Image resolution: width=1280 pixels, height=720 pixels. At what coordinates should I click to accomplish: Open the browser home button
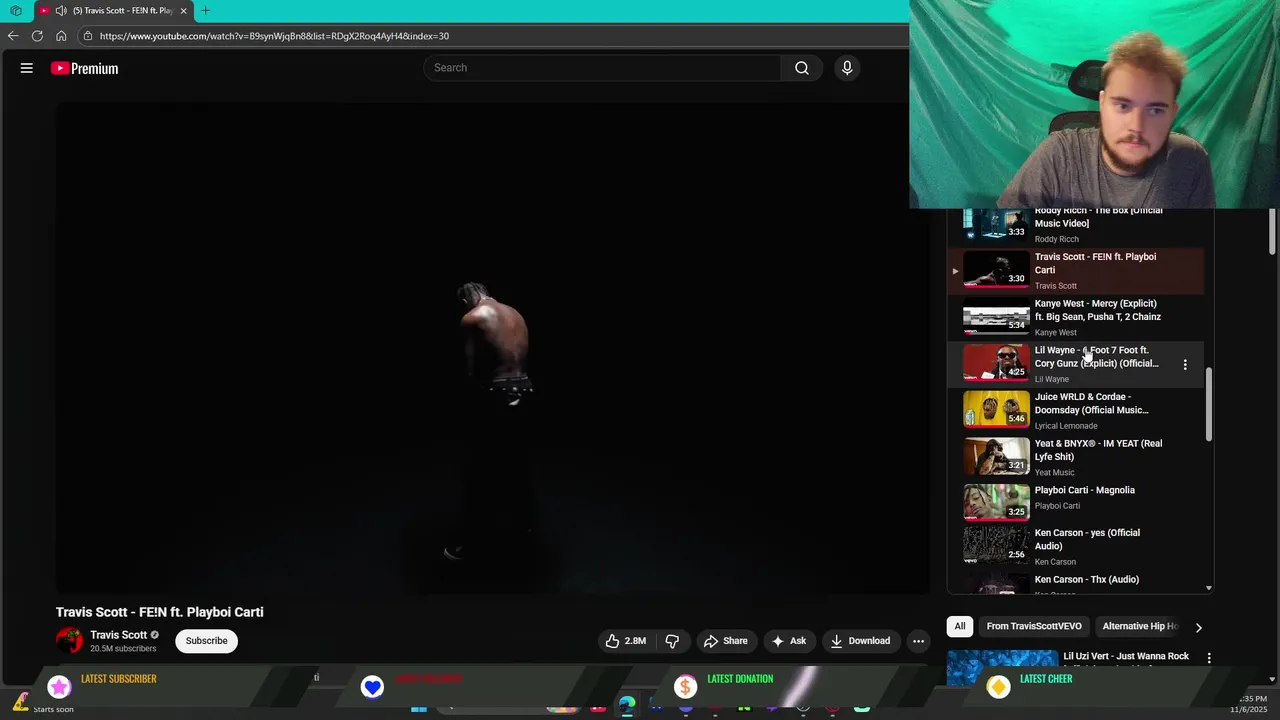61,36
